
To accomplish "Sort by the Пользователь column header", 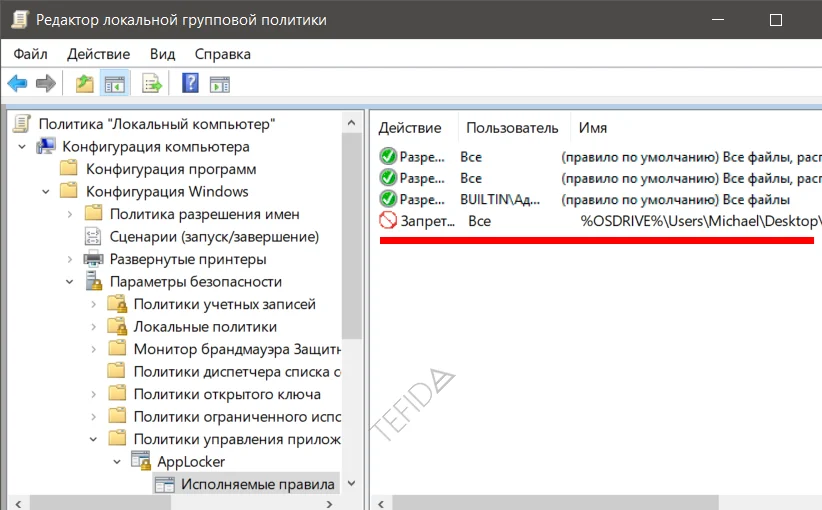I will (513, 127).
